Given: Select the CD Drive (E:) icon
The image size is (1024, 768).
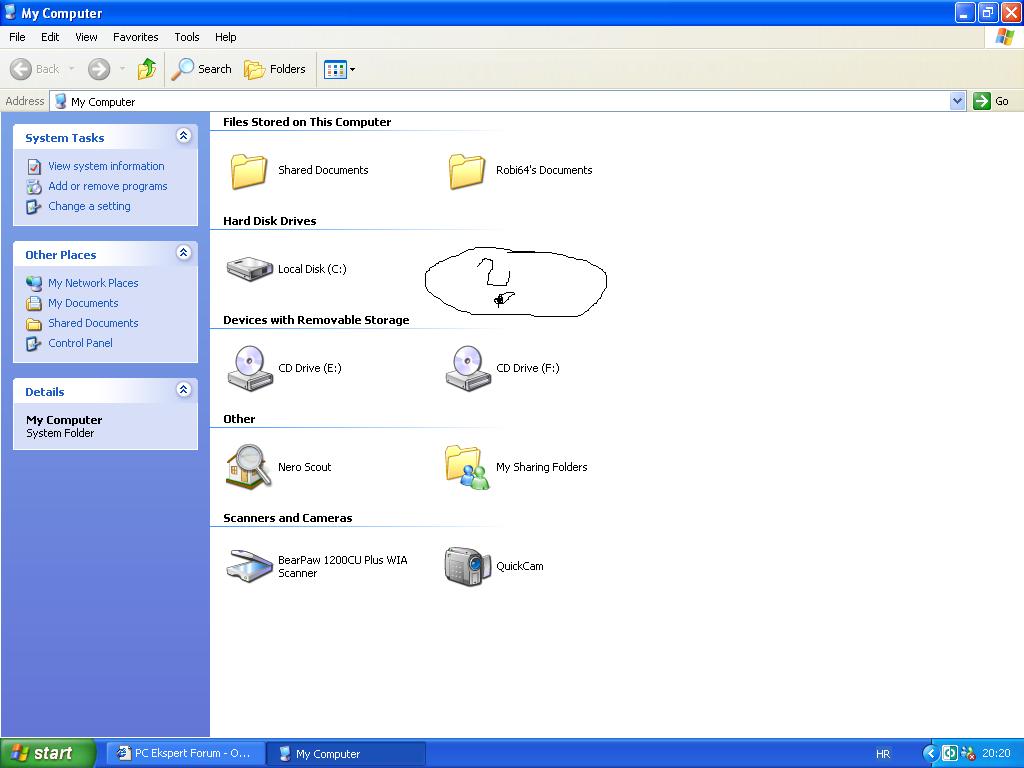Looking at the screenshot, I should (x=249, y=368).
